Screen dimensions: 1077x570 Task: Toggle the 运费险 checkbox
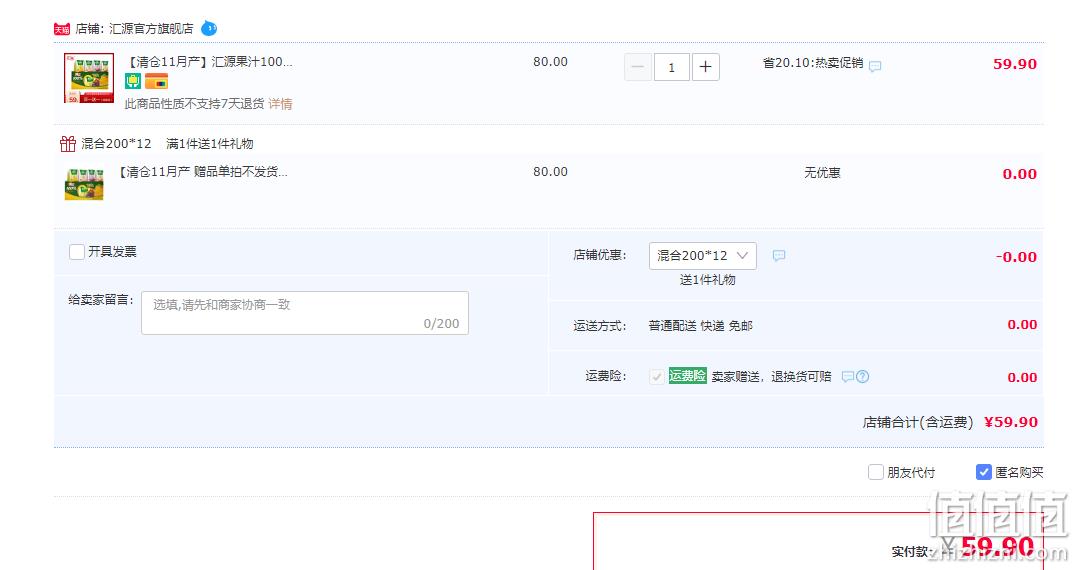click(657, 376)
